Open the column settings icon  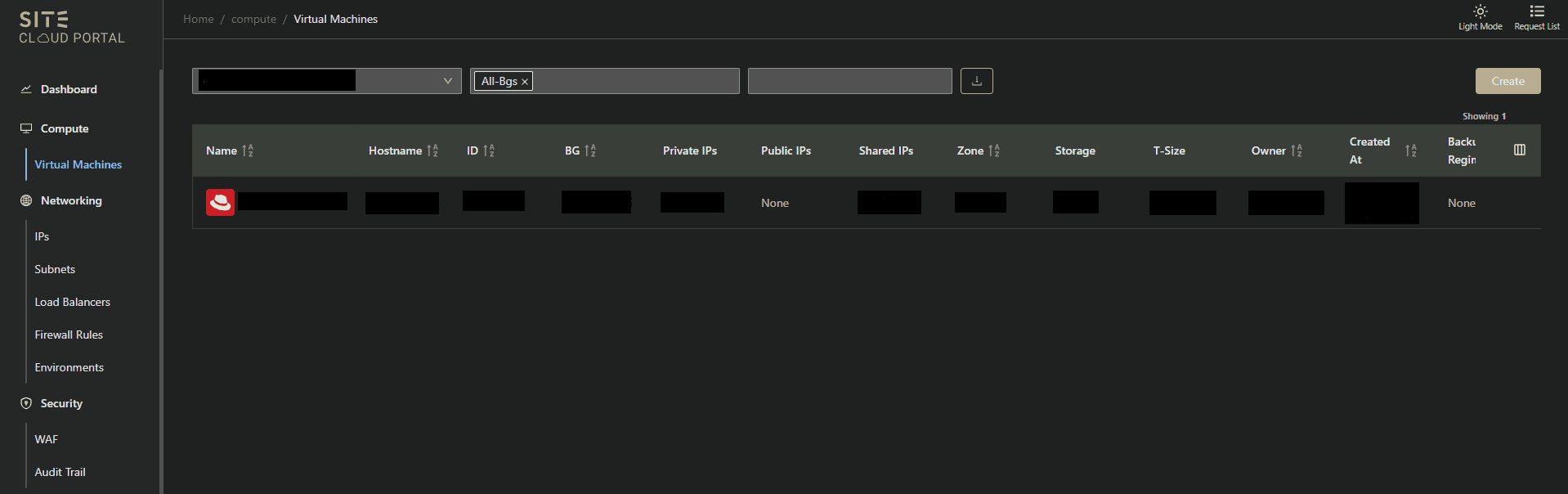[1519, 150]
